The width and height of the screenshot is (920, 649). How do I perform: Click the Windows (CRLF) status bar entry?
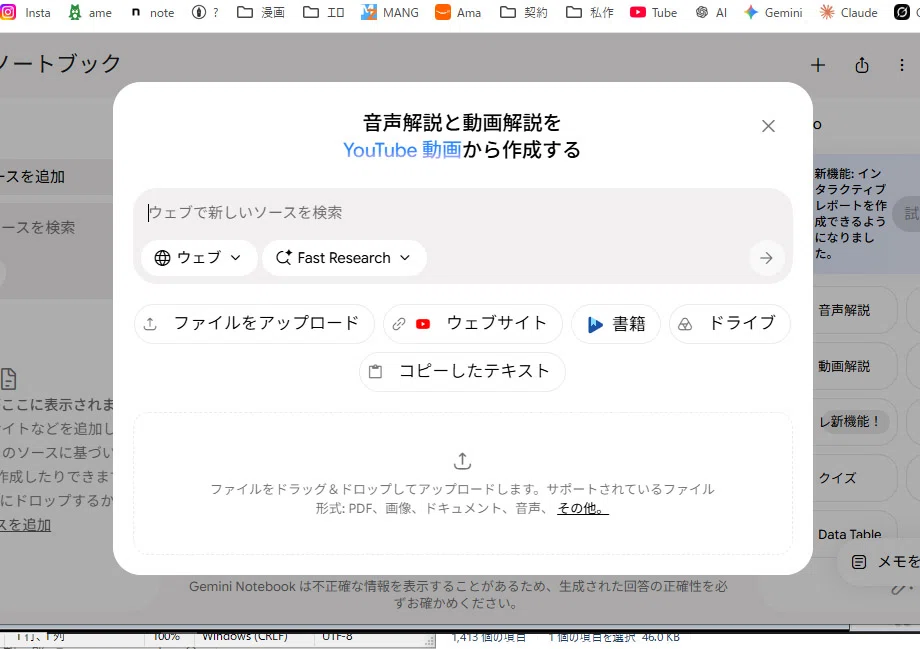click(x=245, y=637)
